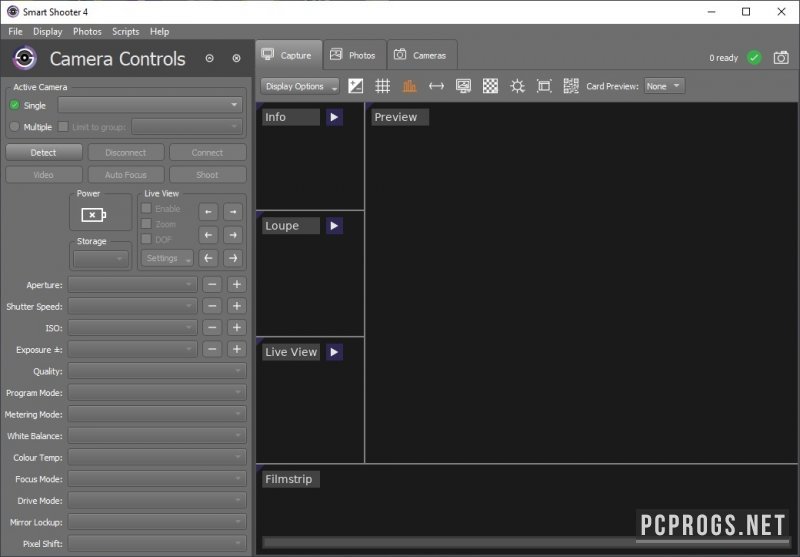
Task: Decrease Shutter Speed with minus button
Action: 212,306
